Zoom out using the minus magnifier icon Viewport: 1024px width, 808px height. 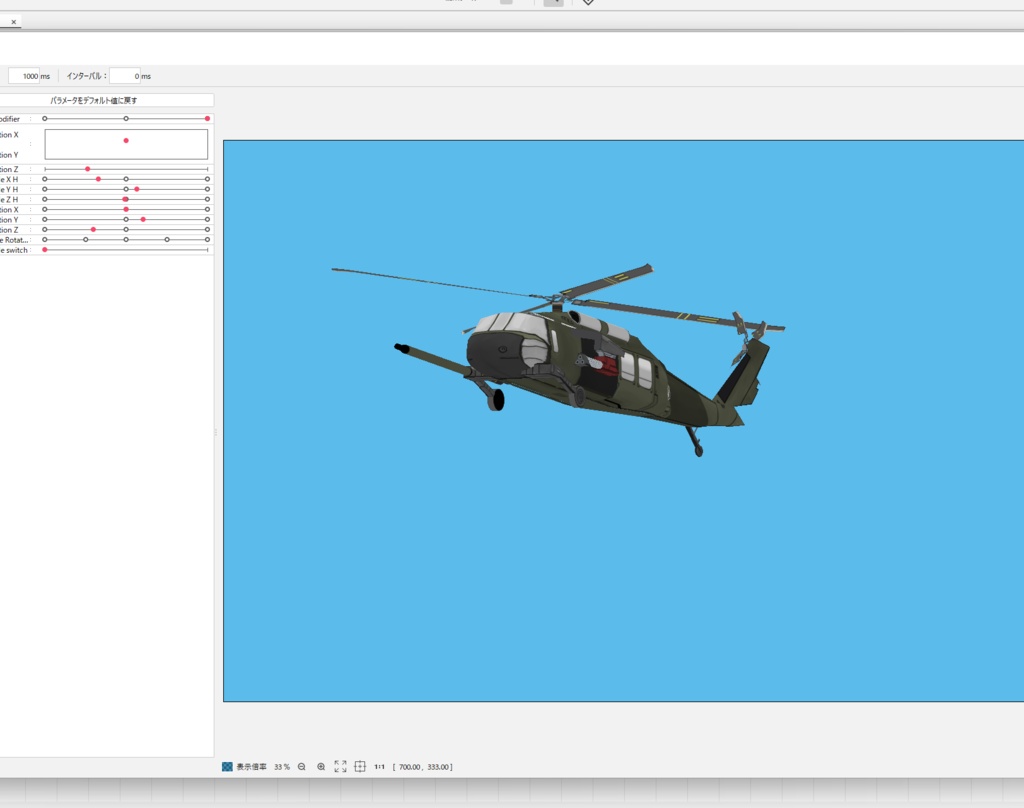coord(302,767)
